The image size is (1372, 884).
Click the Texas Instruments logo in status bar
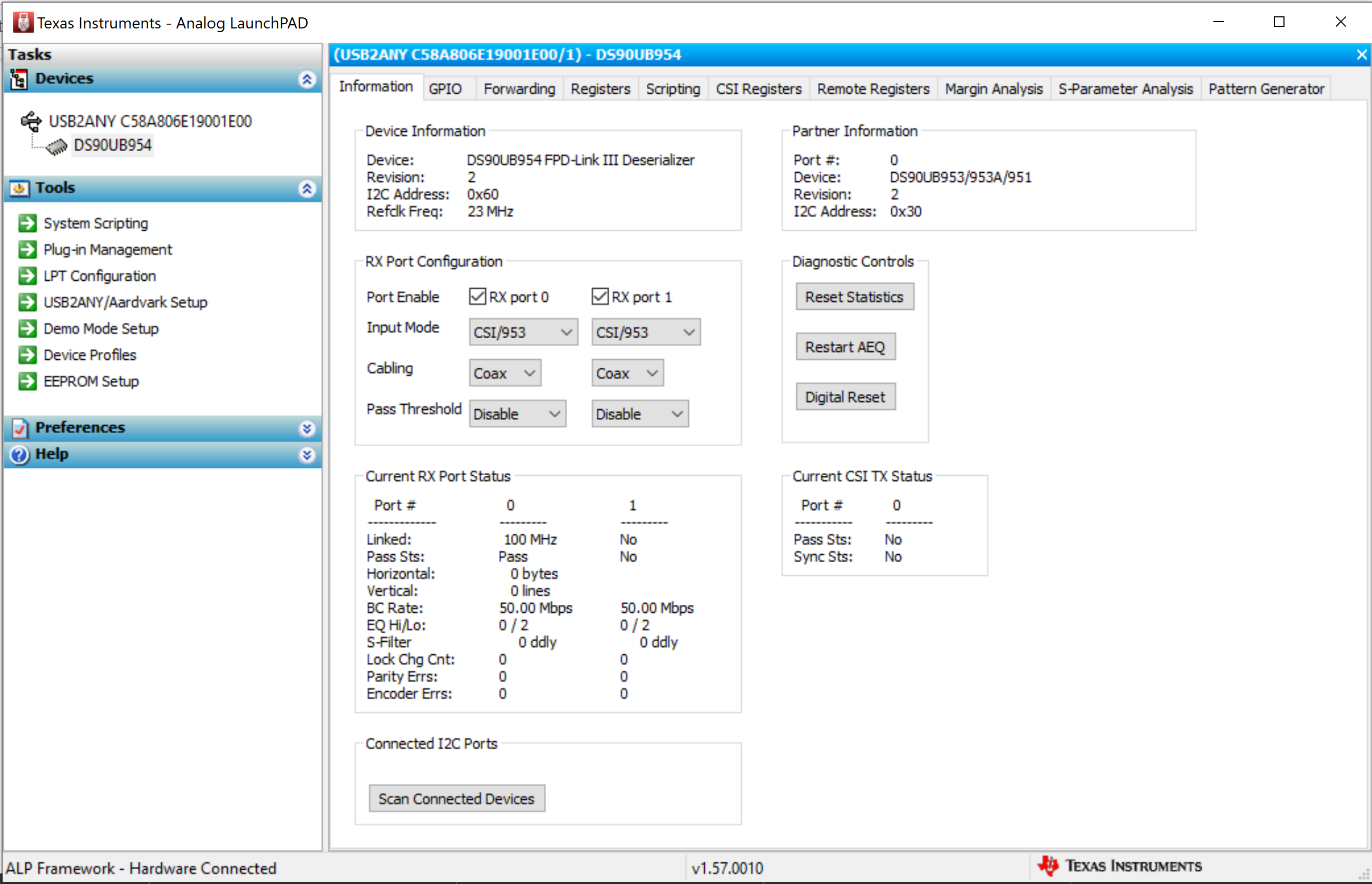coord(1120,866)
